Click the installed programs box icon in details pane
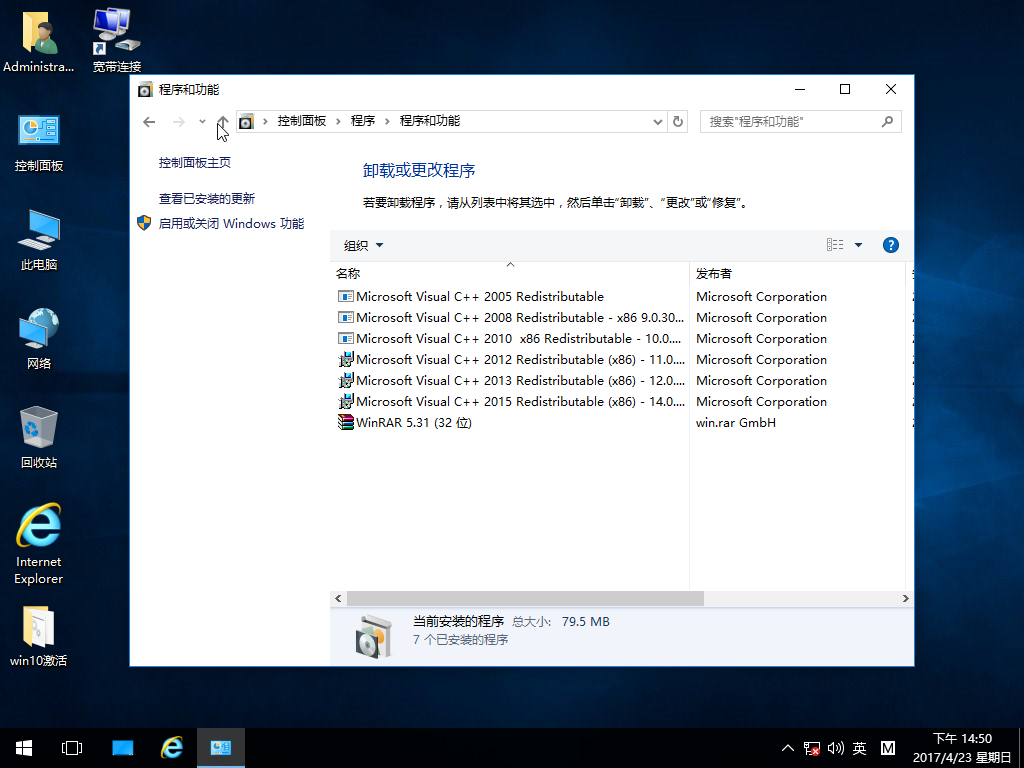Viewport: 1024px width, 768px height. point(374,636)
